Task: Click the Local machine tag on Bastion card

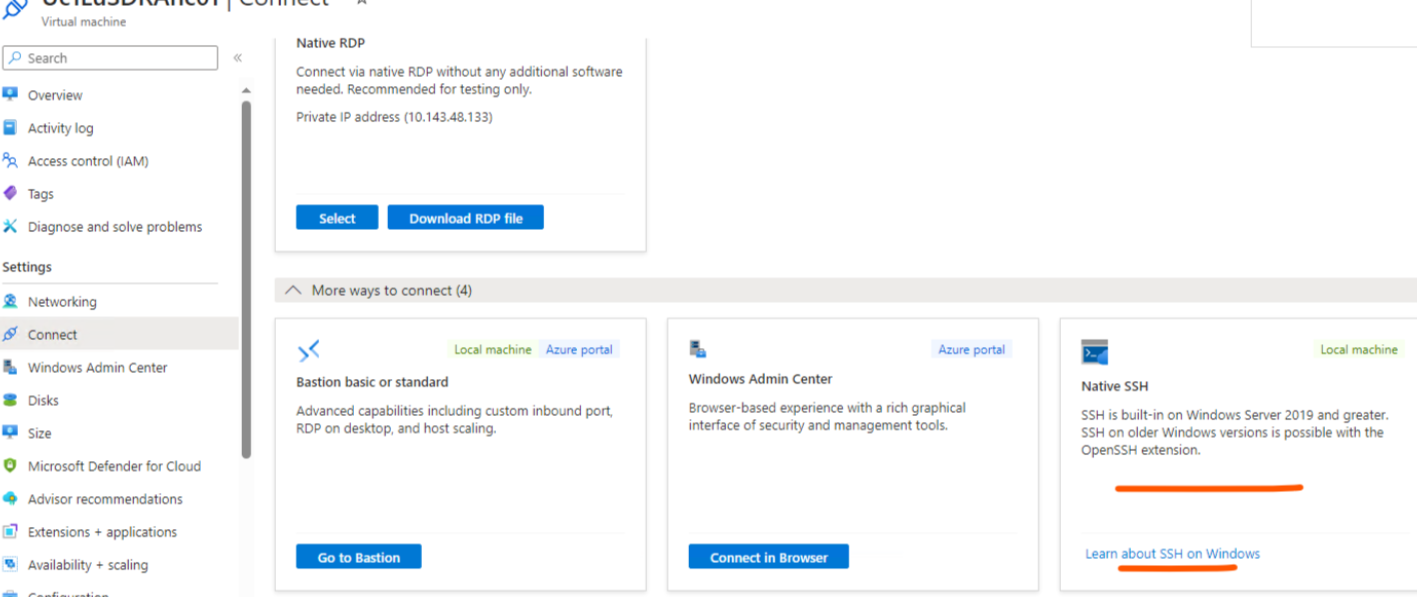Action: point(493,350)
